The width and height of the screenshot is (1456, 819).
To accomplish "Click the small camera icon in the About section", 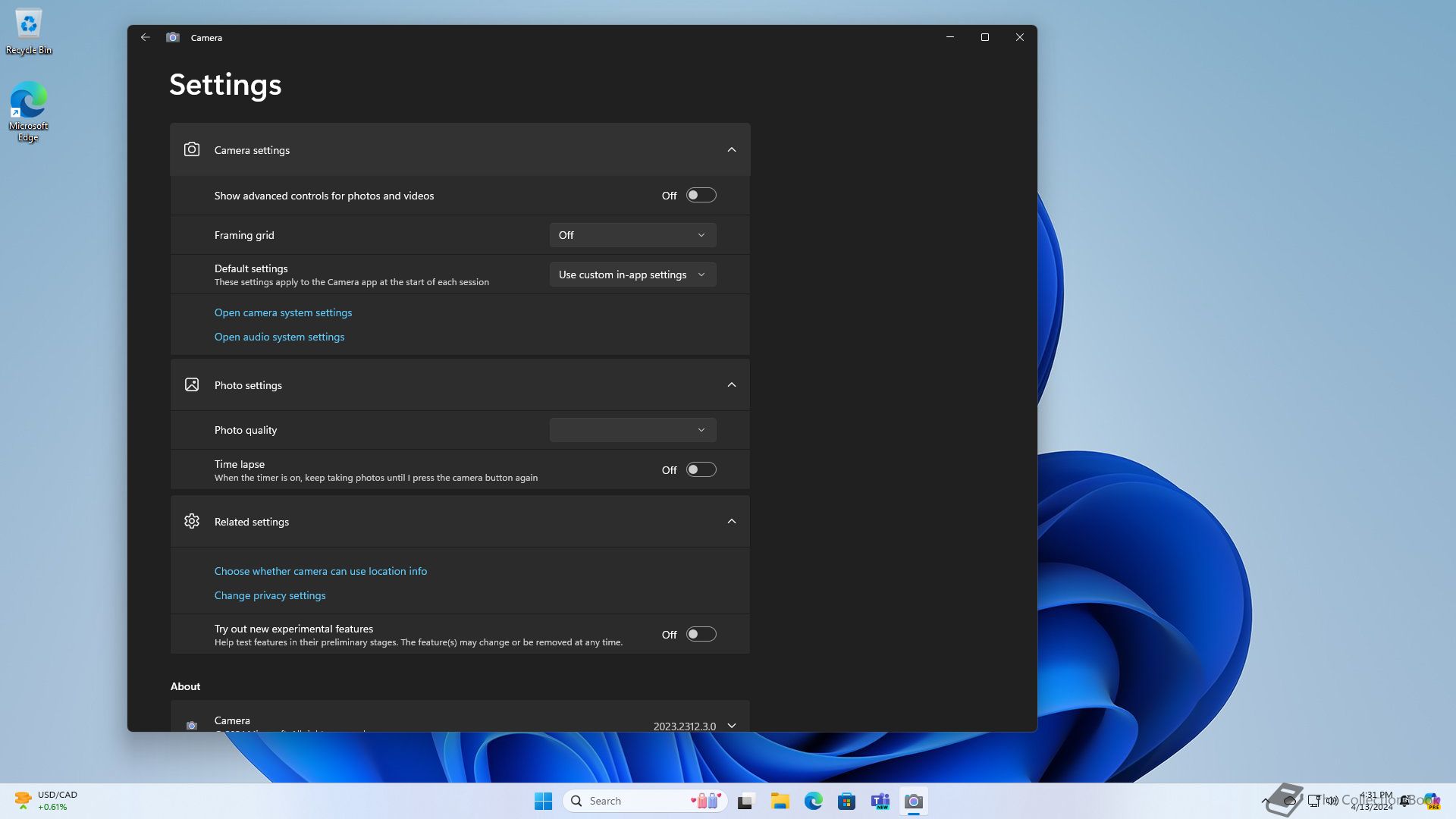I will (192, 726).
